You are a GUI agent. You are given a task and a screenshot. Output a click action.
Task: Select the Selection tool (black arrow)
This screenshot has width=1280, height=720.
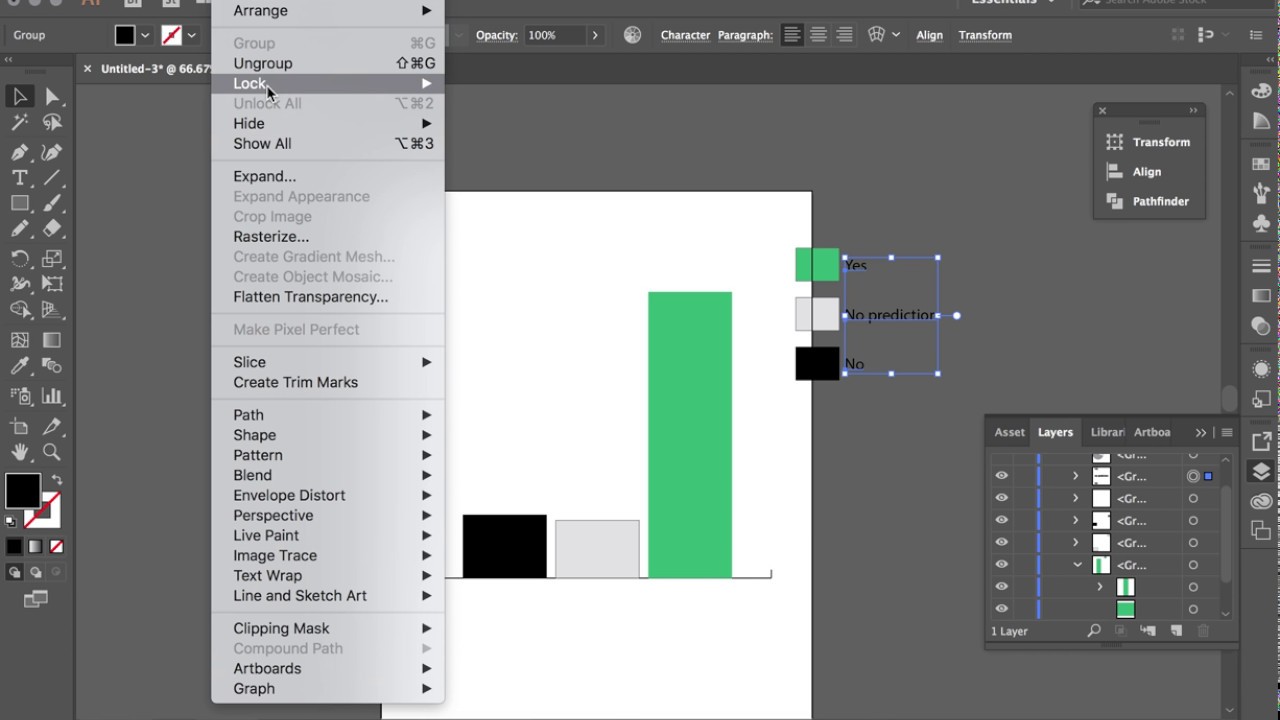point(19,96)
